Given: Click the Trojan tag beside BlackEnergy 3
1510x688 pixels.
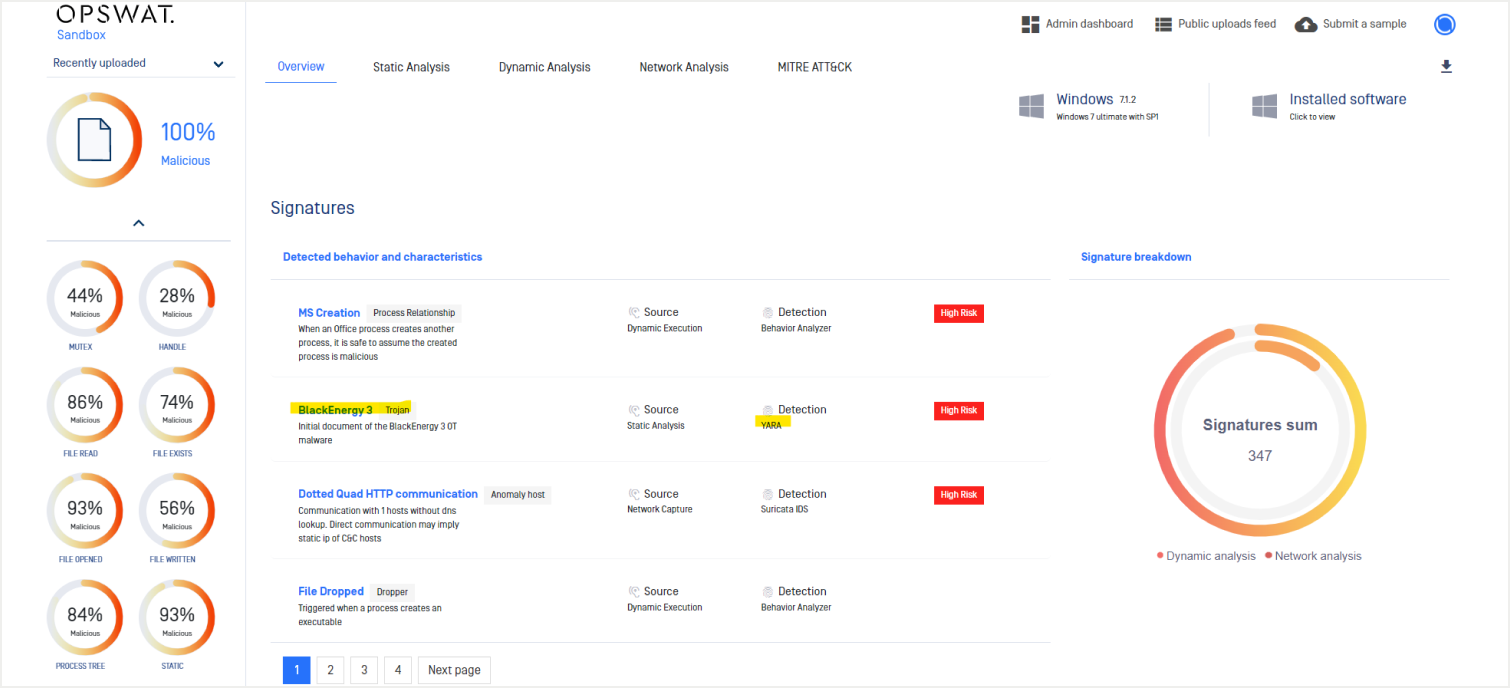Looking at the screenshot, I should coord(398,410).
